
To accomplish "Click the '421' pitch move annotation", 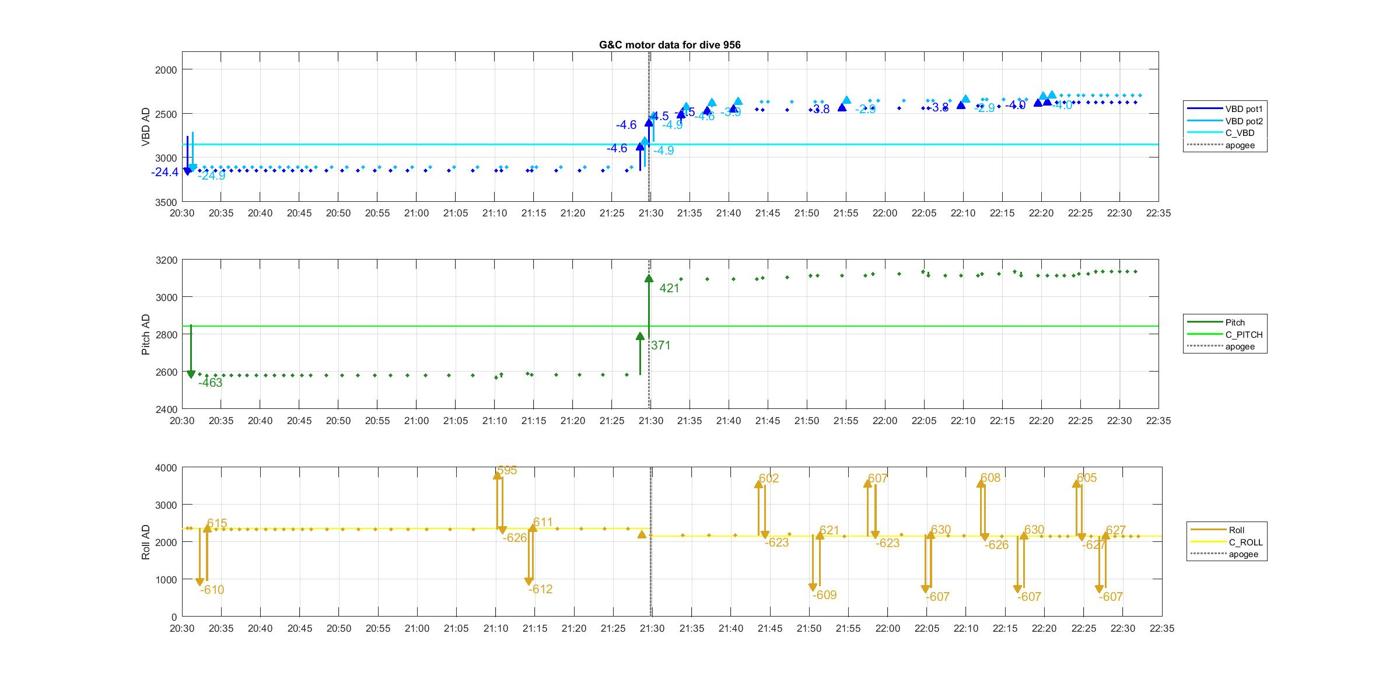I will pos(669,288).
